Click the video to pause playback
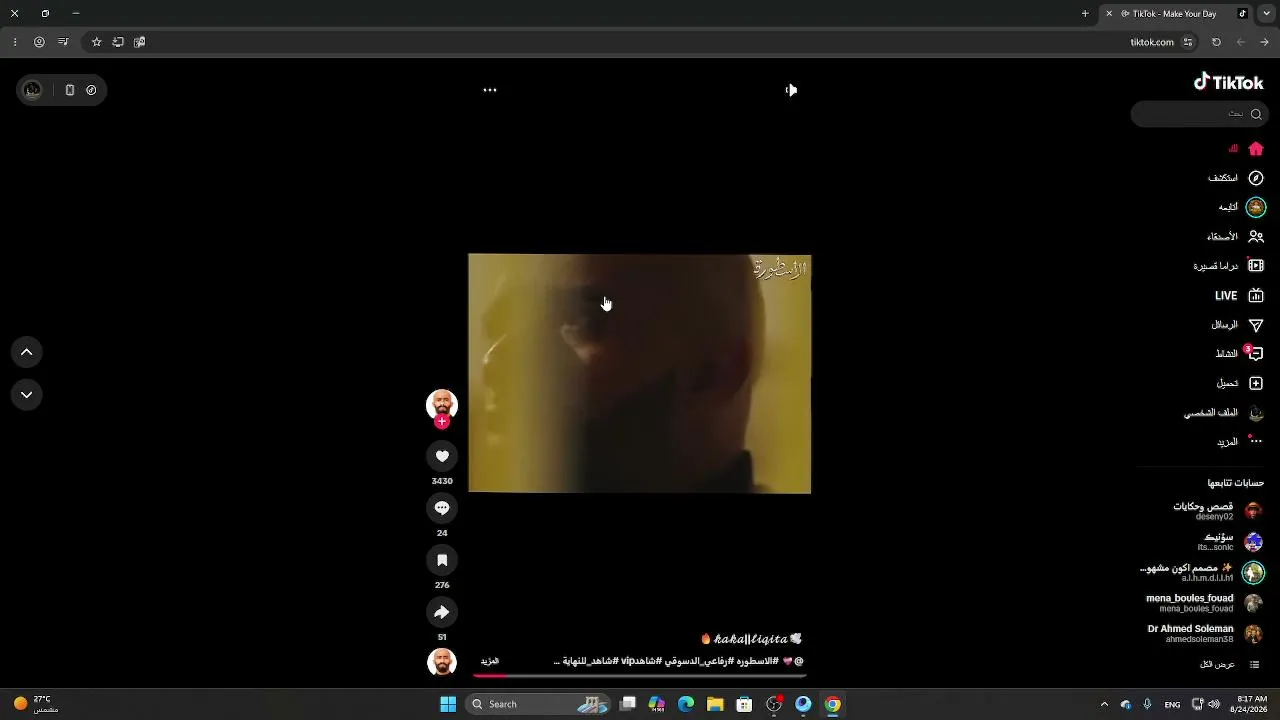Viewport: 1280px width, 720px height. (x=640, y=373)
